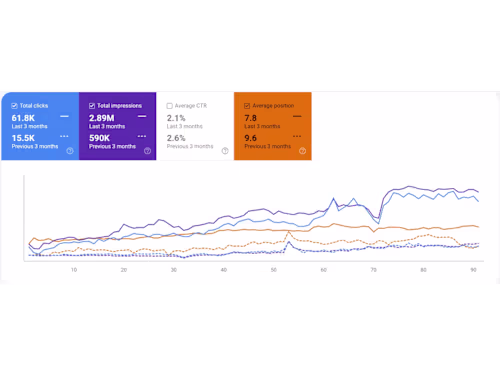Image resolution: width=500 pixels, height=375 pixels.
Task: Select the Average CTR metric card
Action: (x=195, y=126)
